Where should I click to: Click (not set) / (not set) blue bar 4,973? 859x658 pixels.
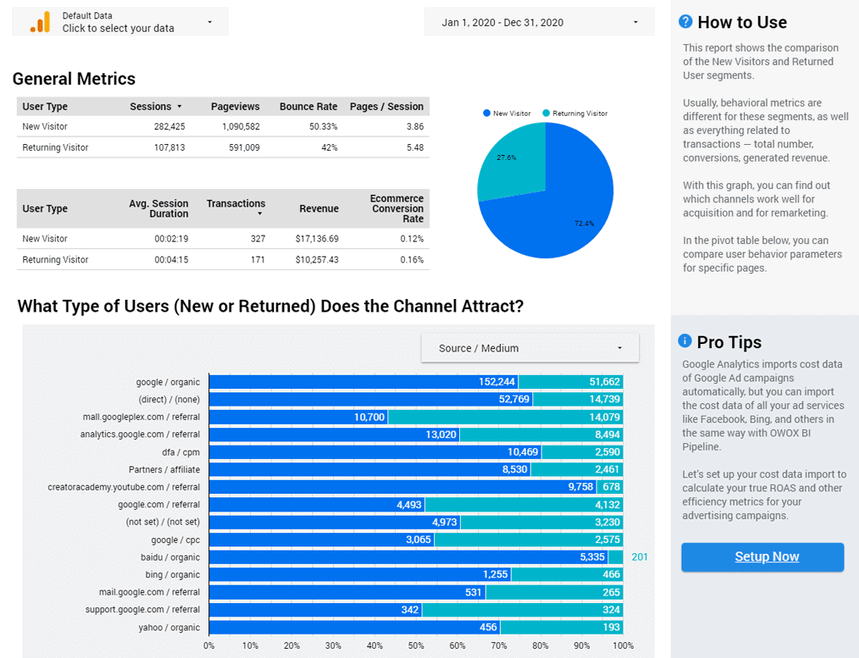point(335,522)
